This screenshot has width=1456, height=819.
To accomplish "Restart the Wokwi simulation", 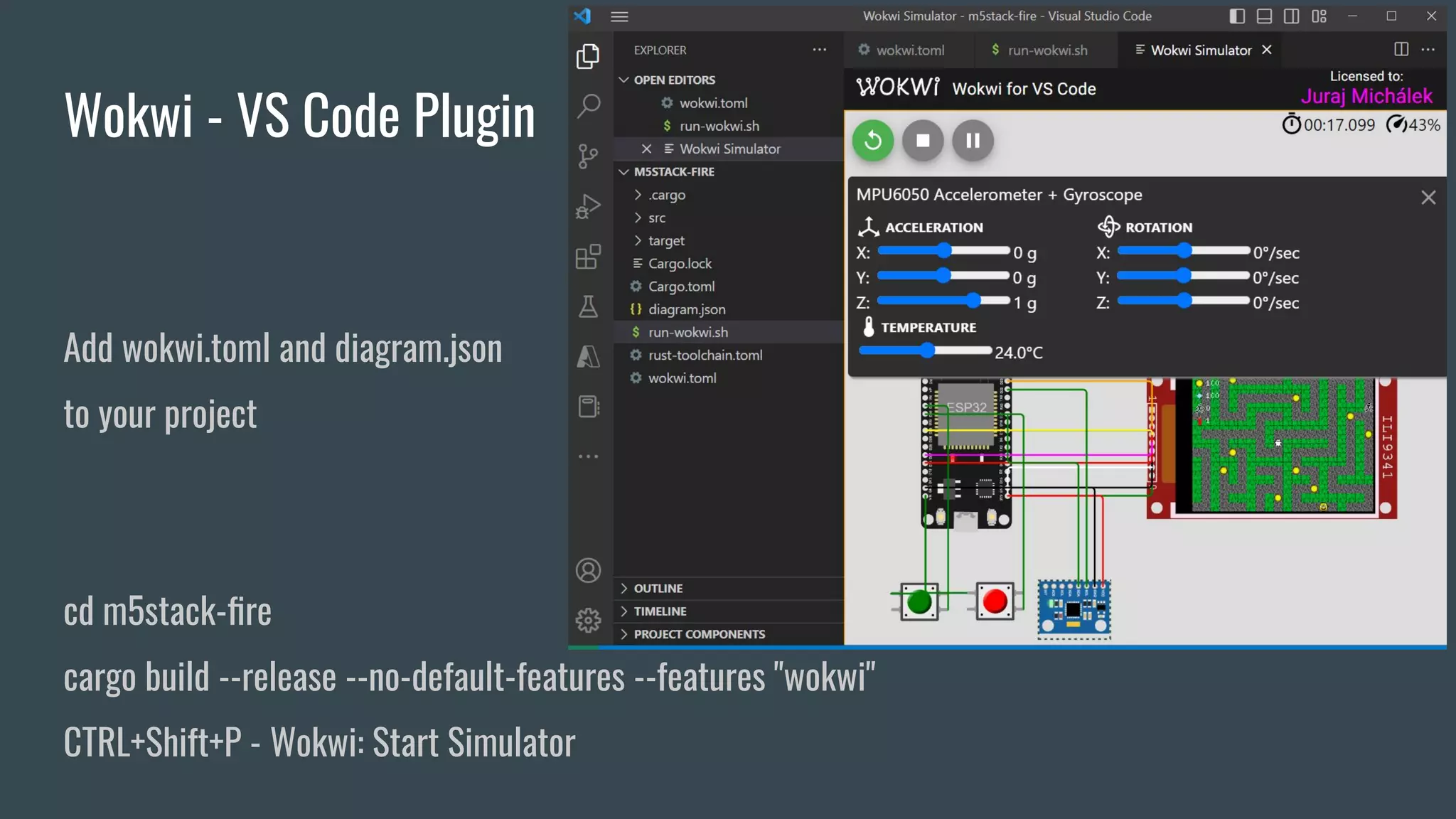I will point(873,141).
